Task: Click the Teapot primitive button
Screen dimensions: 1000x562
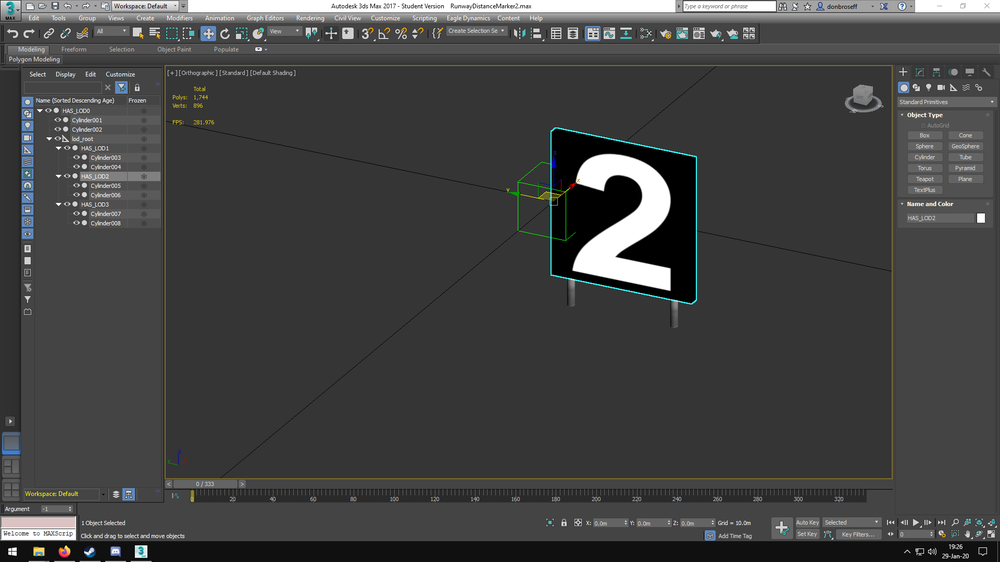Action: (925, 179)
